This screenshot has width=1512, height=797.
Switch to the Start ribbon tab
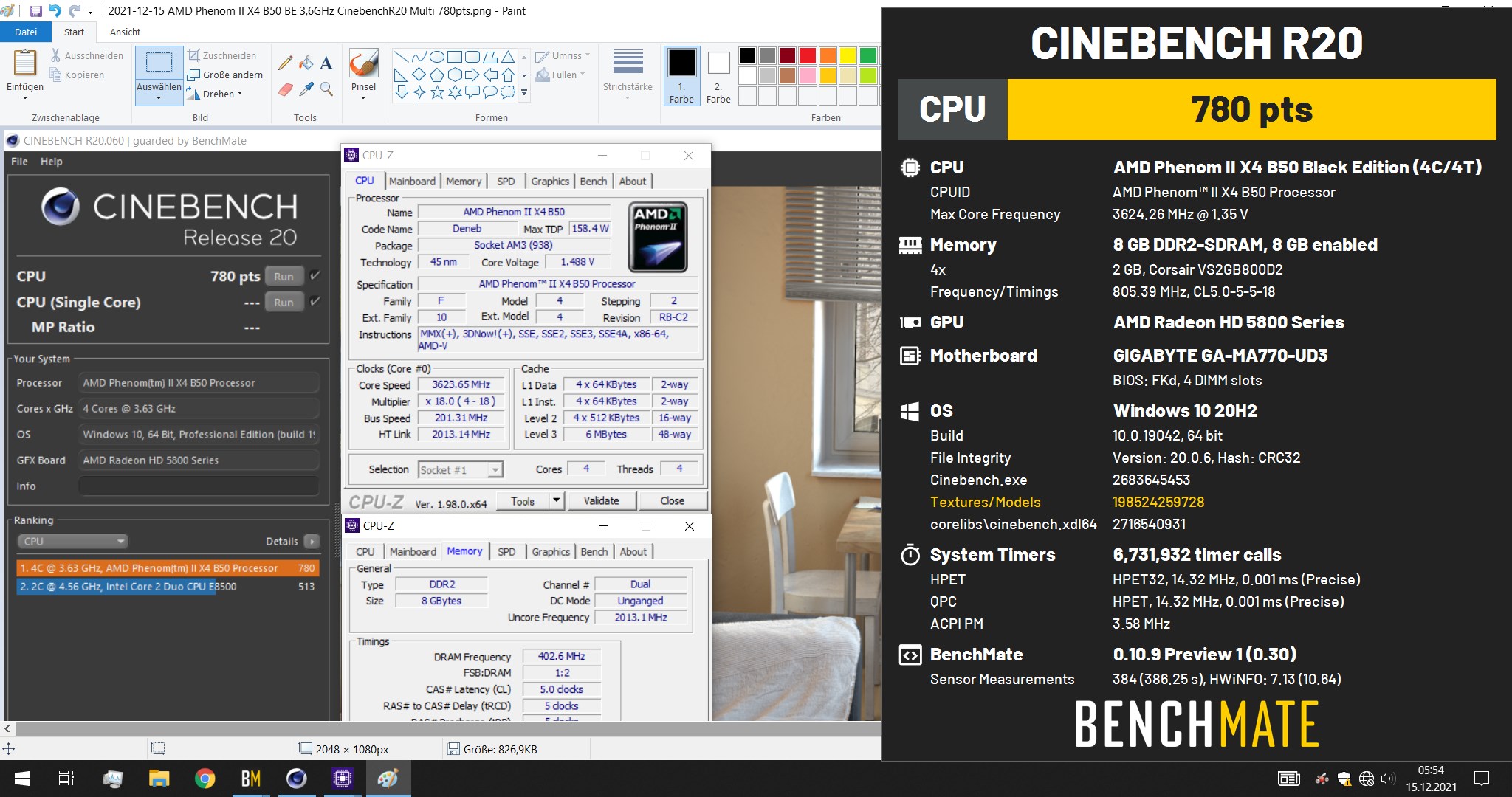(x=74, y=32)
